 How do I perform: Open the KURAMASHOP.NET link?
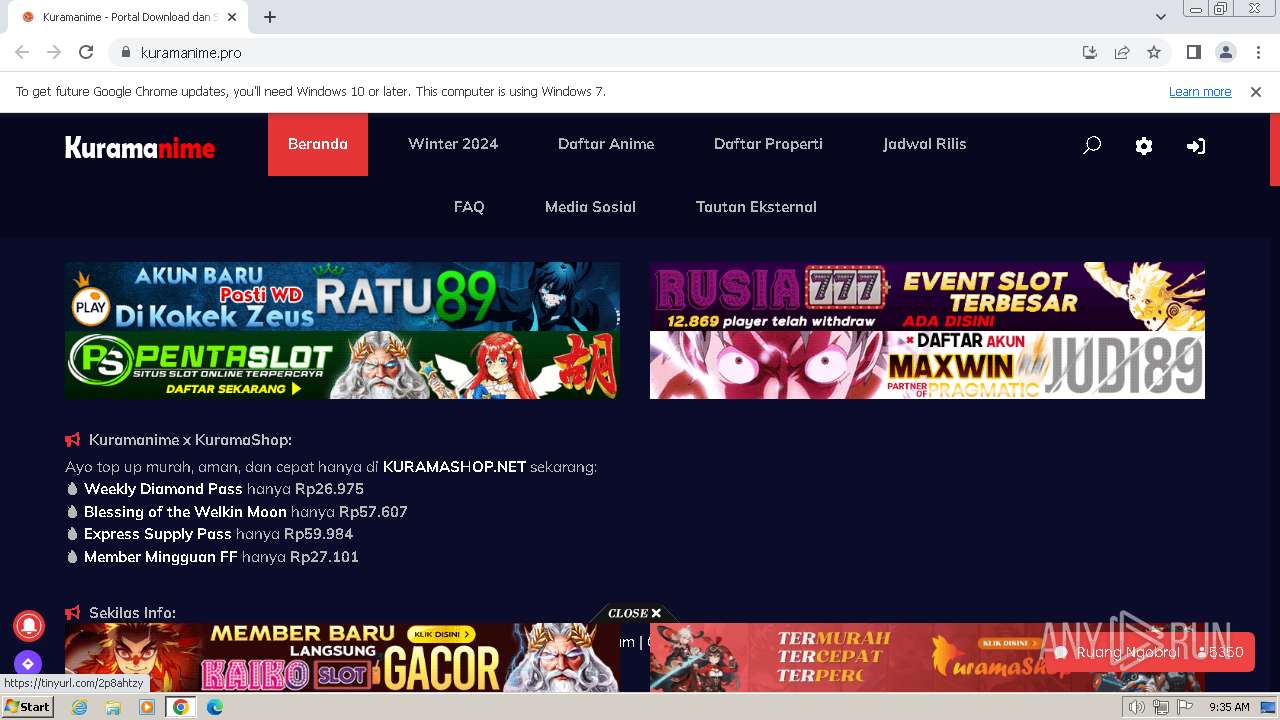pyautogui.click(x=454, y=467)
